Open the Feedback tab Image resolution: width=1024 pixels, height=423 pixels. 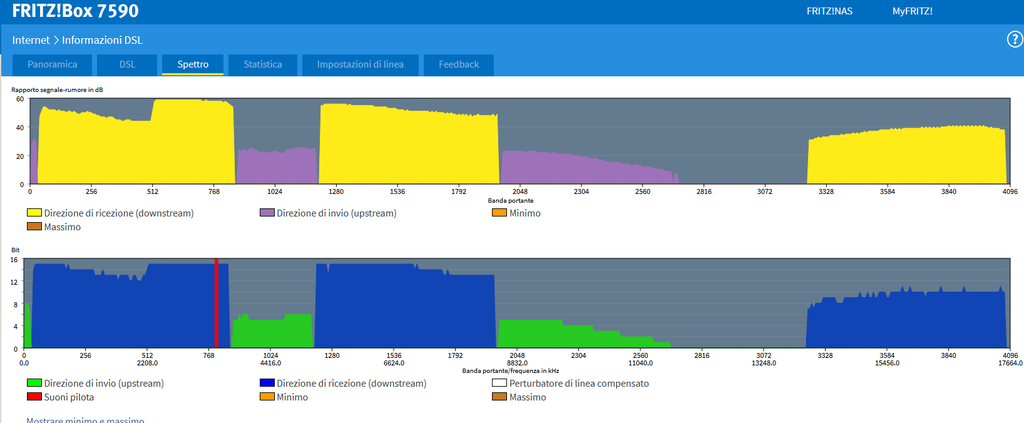[458, 64]
